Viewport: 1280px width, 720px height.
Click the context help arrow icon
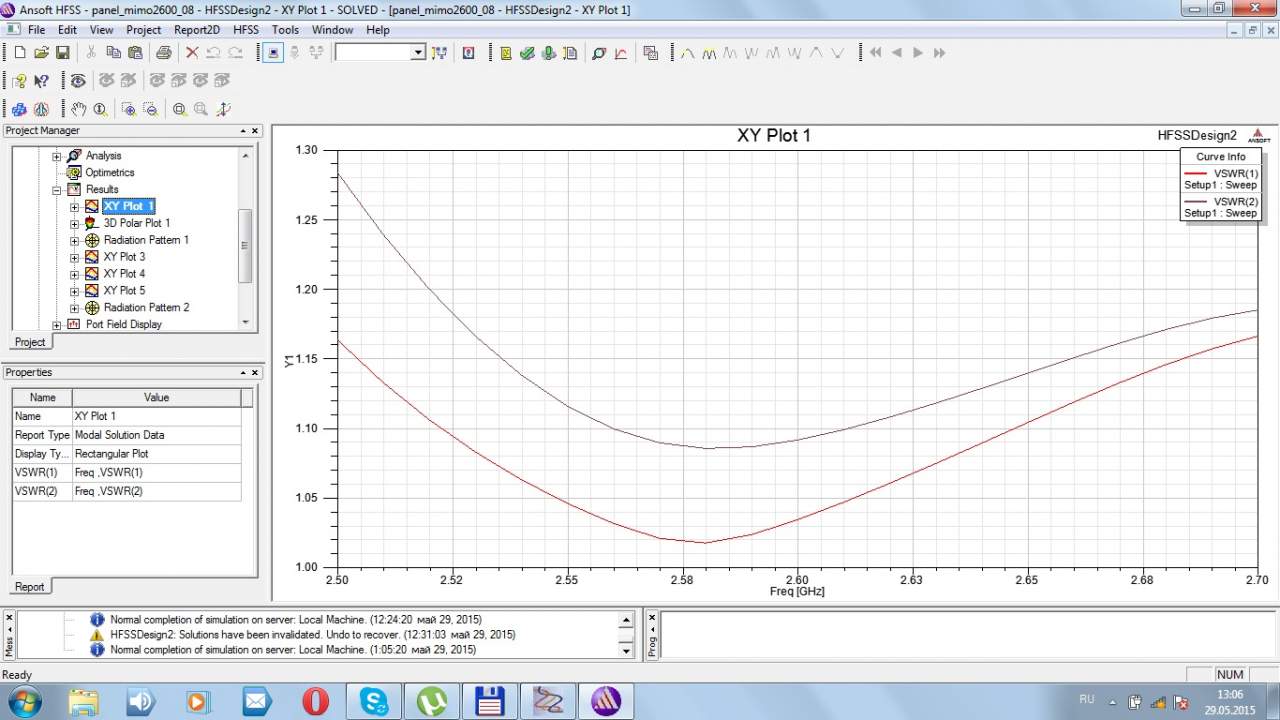[x=41, y=81]
